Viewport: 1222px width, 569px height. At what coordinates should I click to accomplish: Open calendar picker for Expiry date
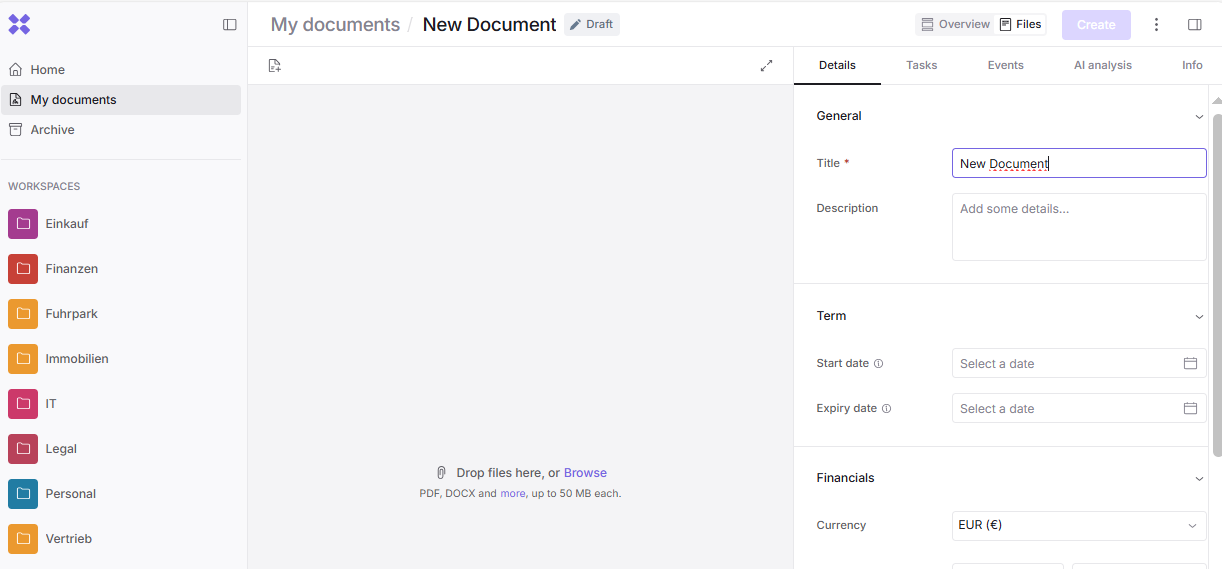click(1190, 408)
